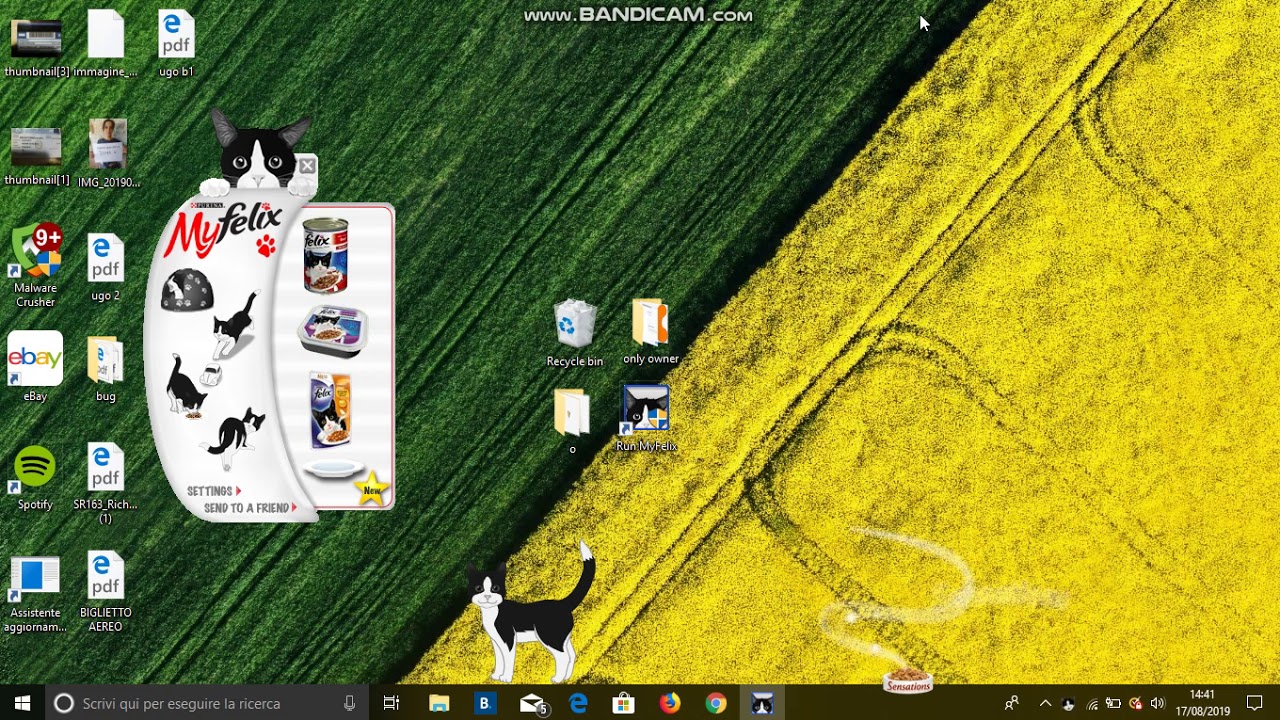Click the MyFelix cat taskbar button
1280x720 pixels.
(x=762, y=703)
